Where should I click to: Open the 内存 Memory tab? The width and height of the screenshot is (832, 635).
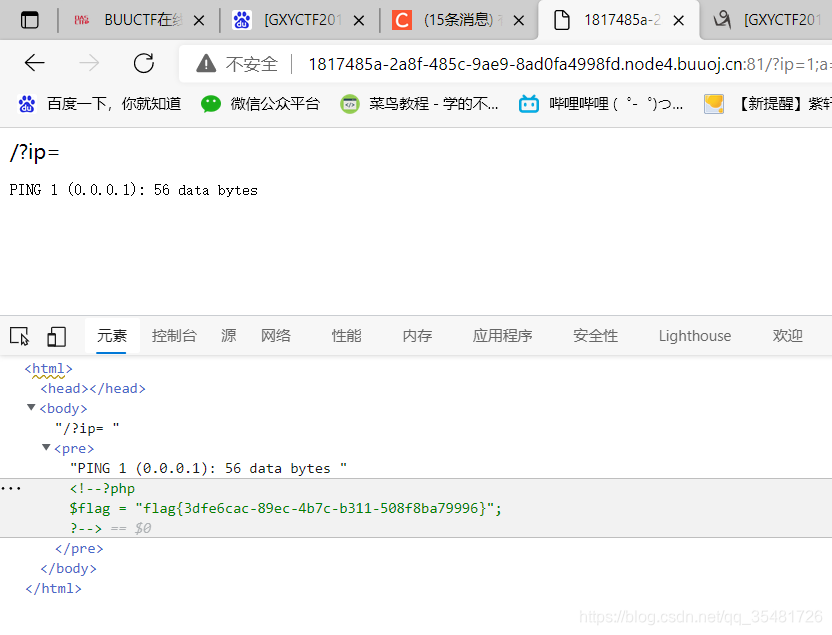click(417, 336)
